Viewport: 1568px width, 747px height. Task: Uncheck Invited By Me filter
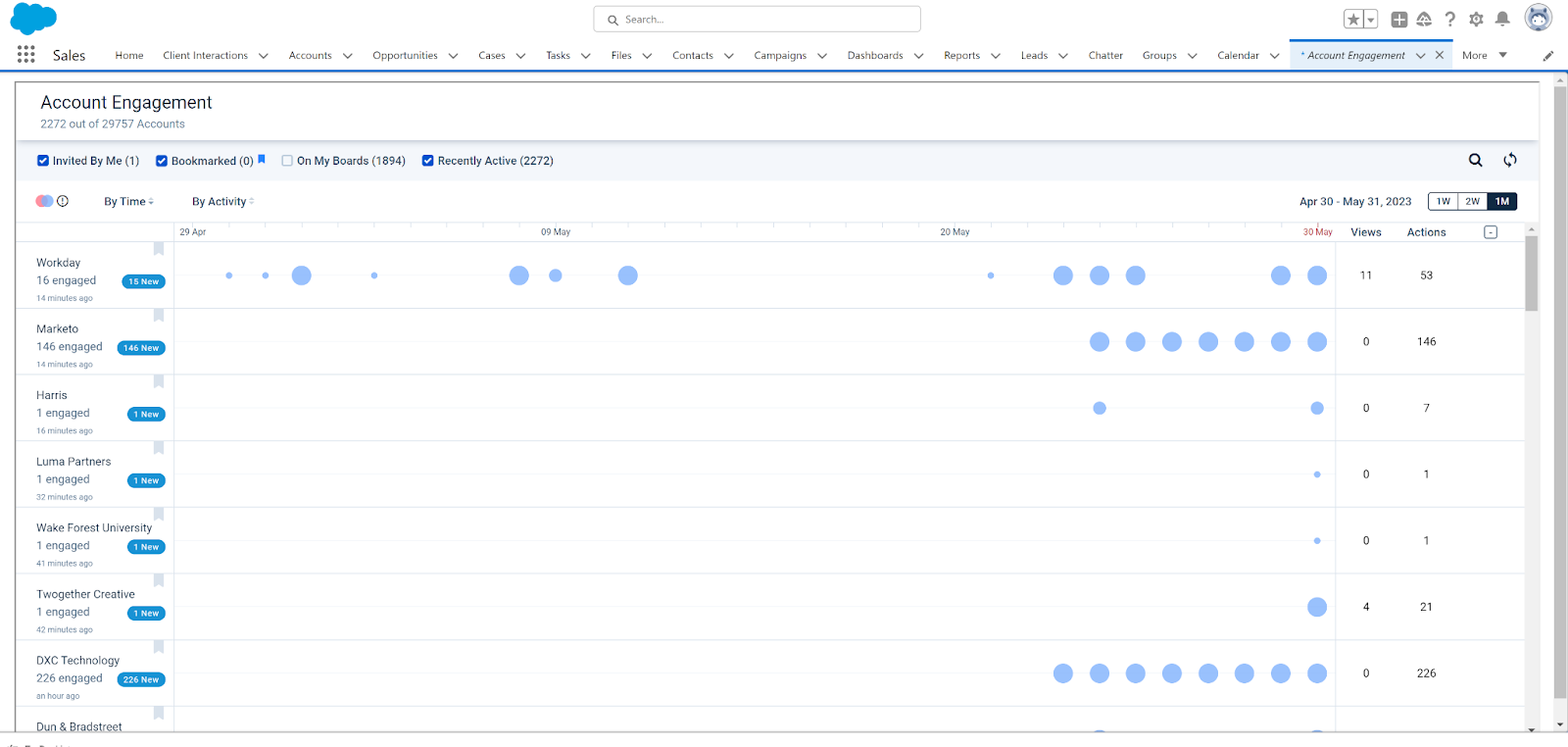(43, 161)
